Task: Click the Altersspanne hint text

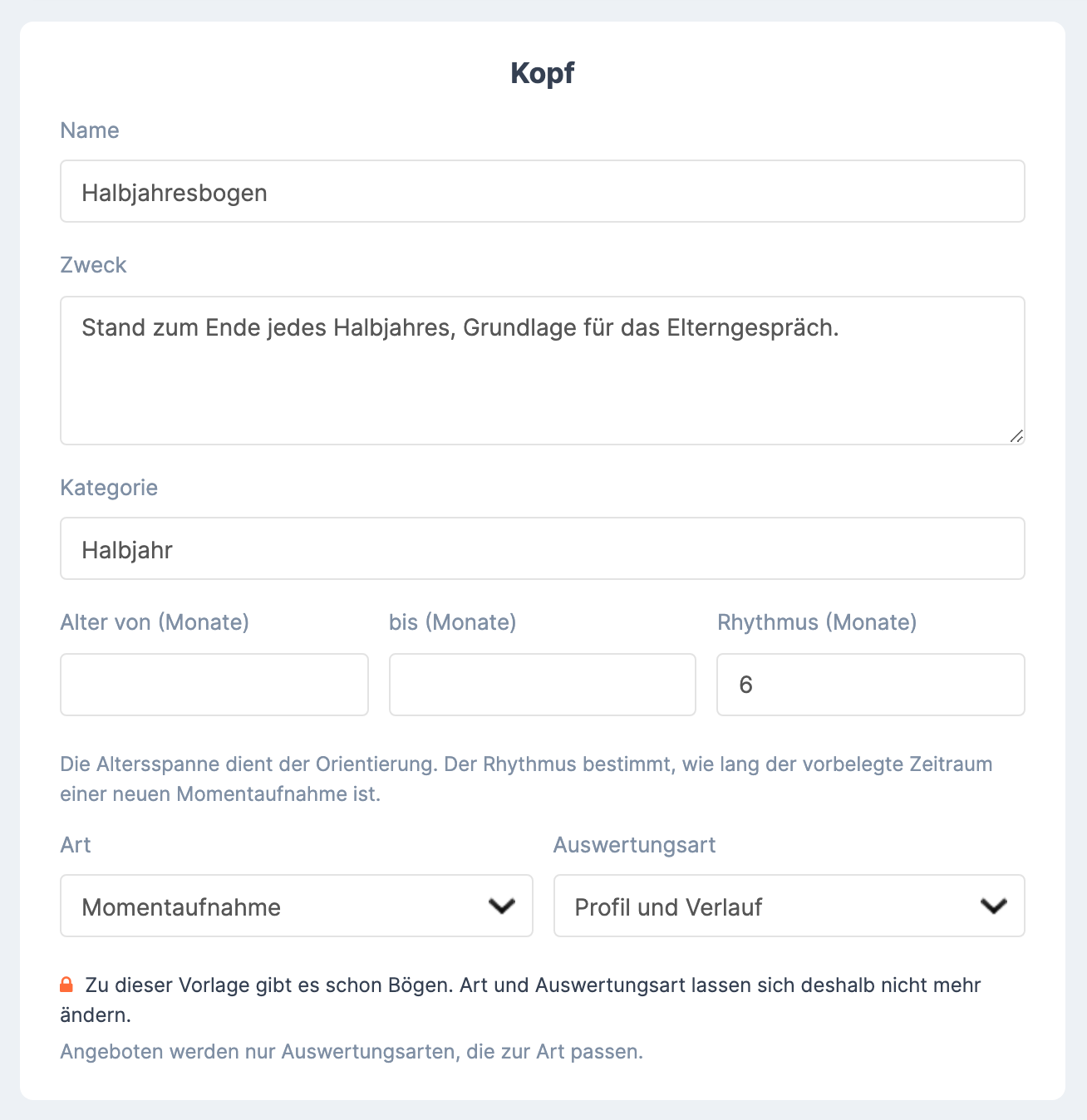Action: 526,779
